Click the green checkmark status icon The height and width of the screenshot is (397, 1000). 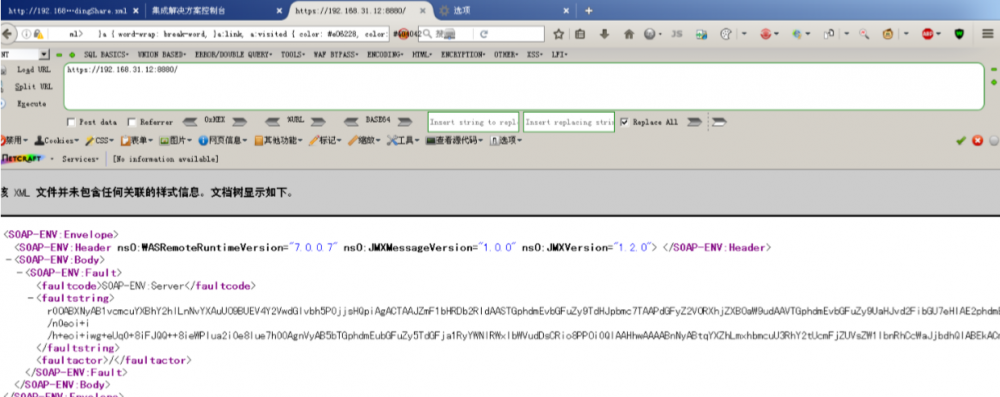tap(960, 140)
